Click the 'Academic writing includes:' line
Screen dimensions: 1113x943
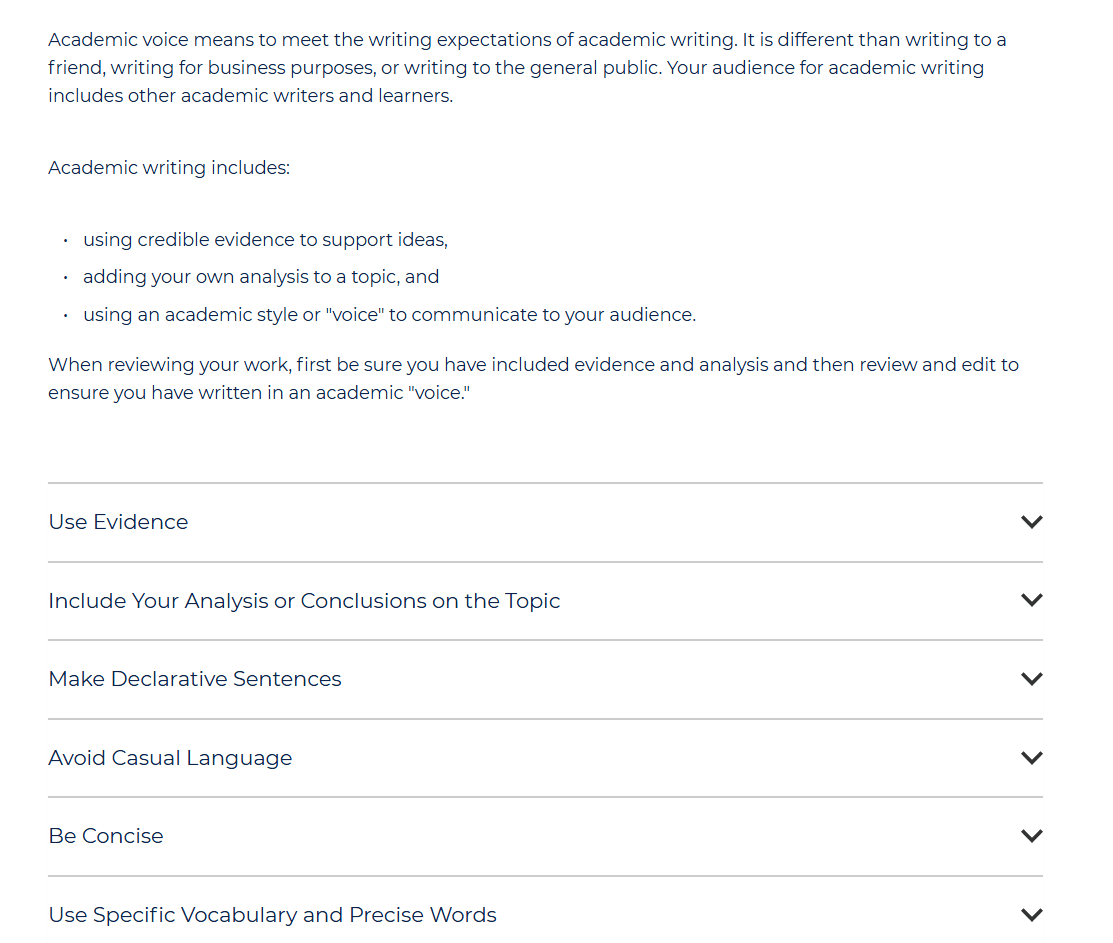click(x=169, y=168)
